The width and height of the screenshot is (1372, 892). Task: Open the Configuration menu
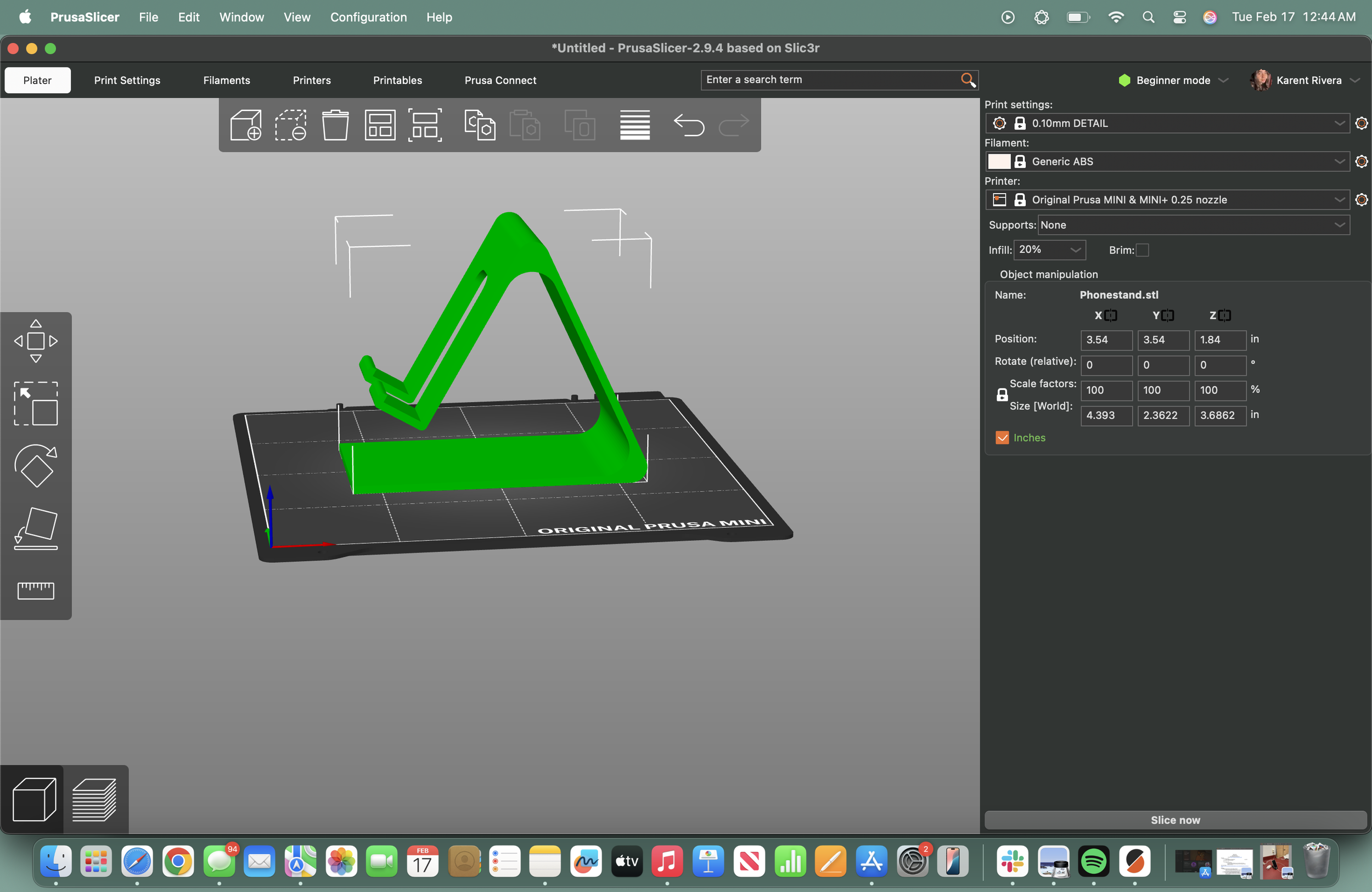[368, 18]
